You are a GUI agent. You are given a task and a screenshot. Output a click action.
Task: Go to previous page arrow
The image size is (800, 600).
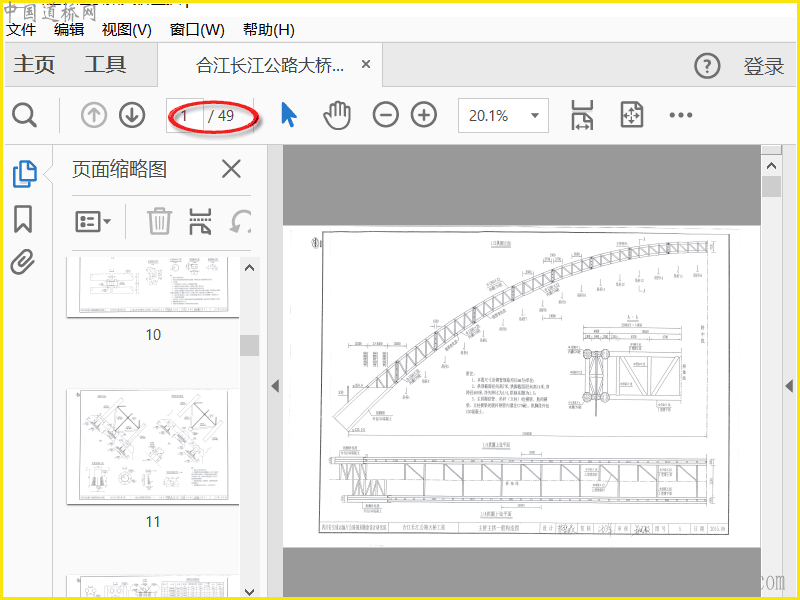point(94,115)
